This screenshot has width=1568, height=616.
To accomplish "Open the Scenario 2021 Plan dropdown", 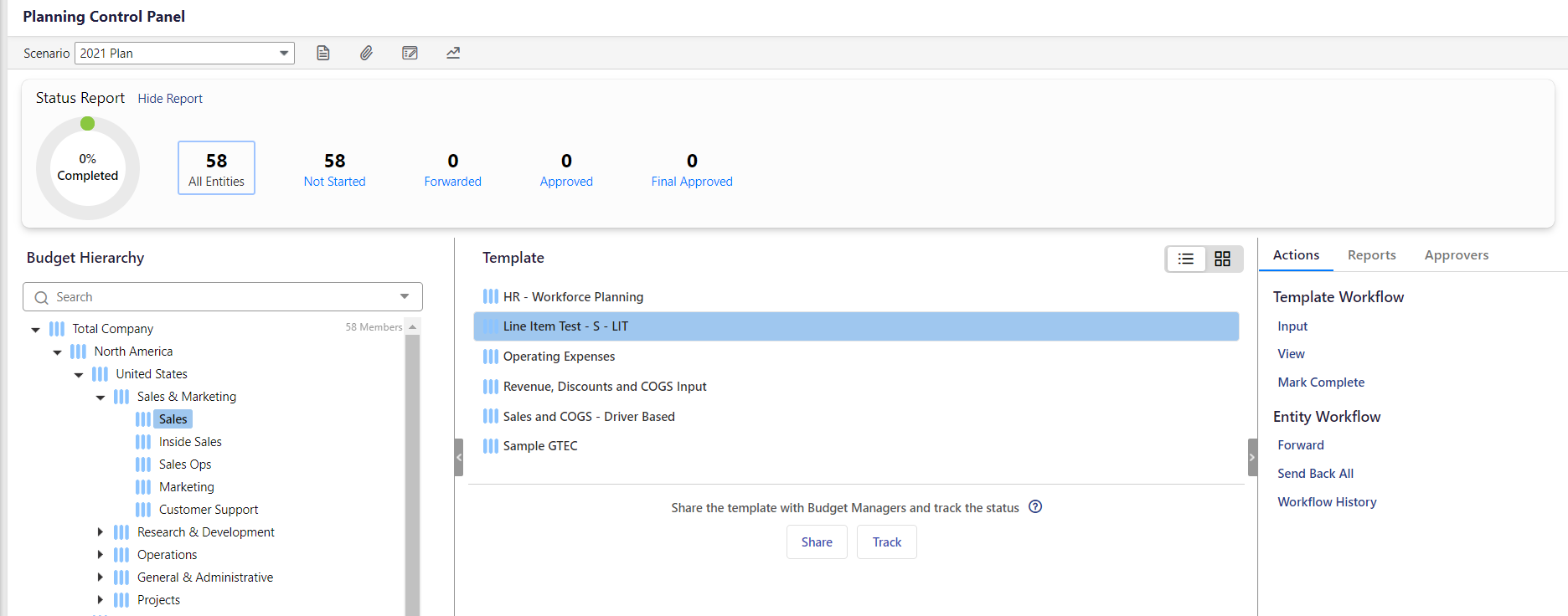I will click(x=284, y=53).
